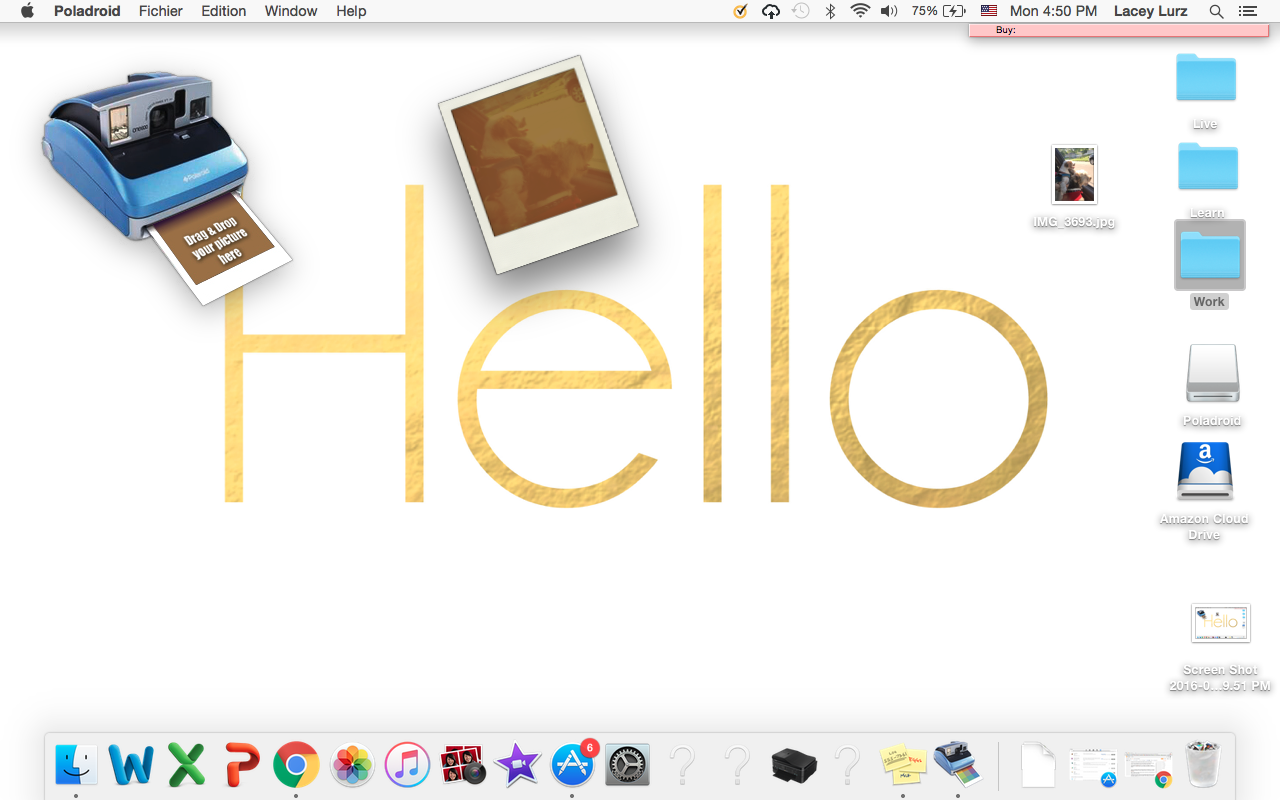1280x800 pixels.
Task: Open Notification Center icon
Action: coord(1247,11)
